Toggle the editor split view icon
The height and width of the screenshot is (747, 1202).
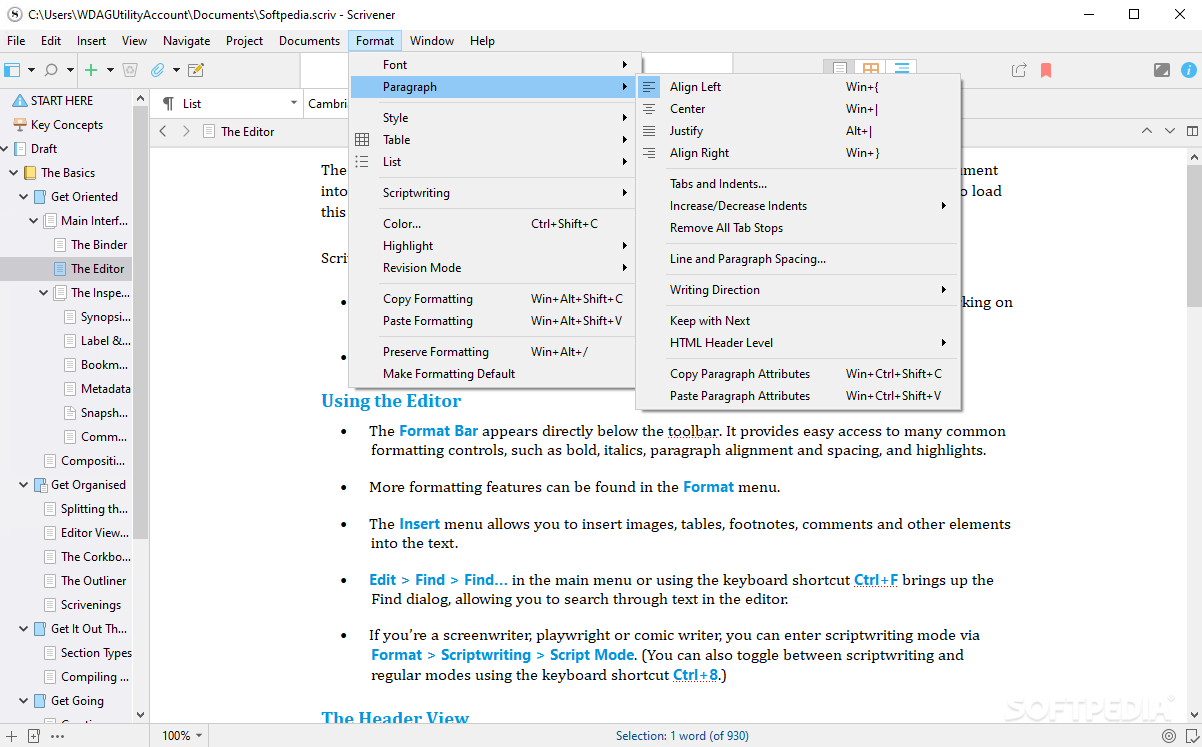pos(1192,131)
